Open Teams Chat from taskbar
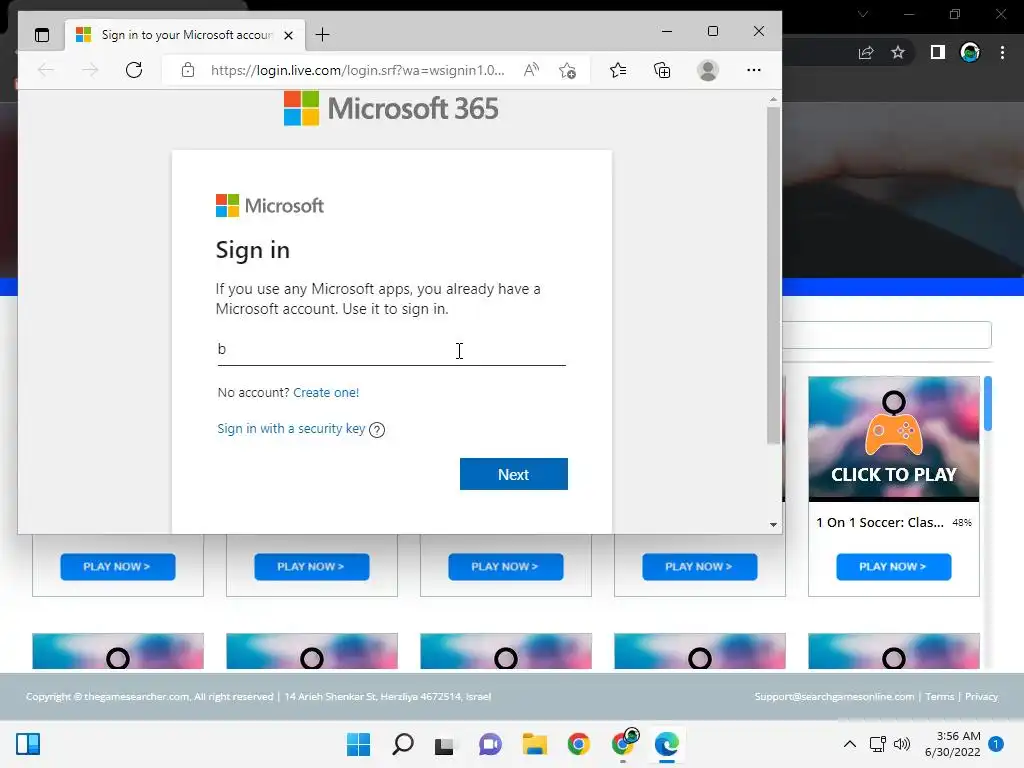The image size is (1024, 768). [490, 744]
